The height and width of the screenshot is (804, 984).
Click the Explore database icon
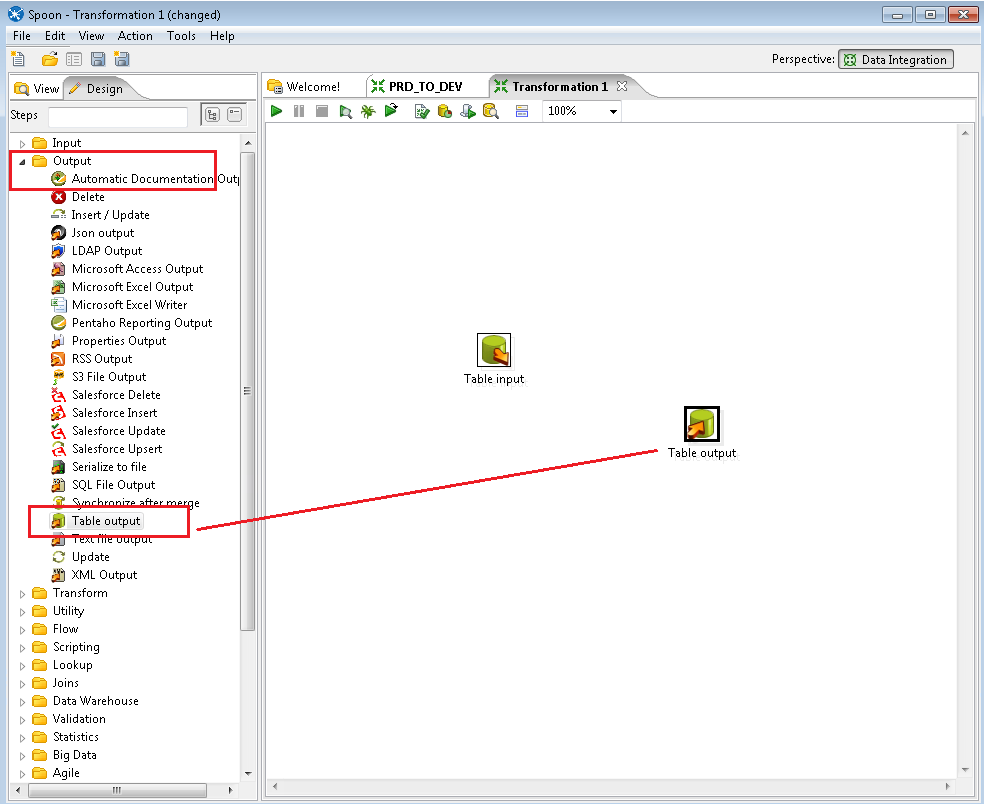click(x=491, y=111)
